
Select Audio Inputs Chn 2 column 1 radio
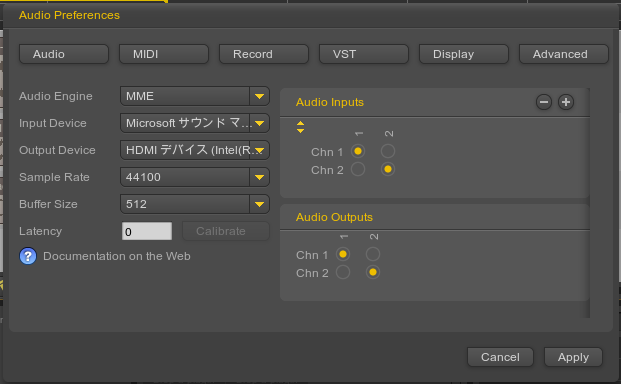(x=358, y=169)
